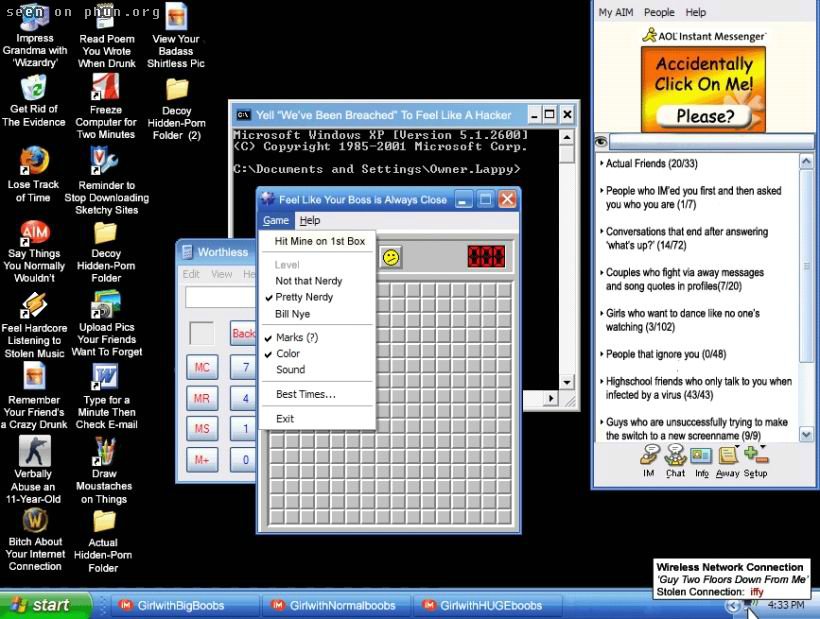This screenshot has height=619, width=820.
Task: Click the Minesweeper smiley face button
Action: pos(390,257)
